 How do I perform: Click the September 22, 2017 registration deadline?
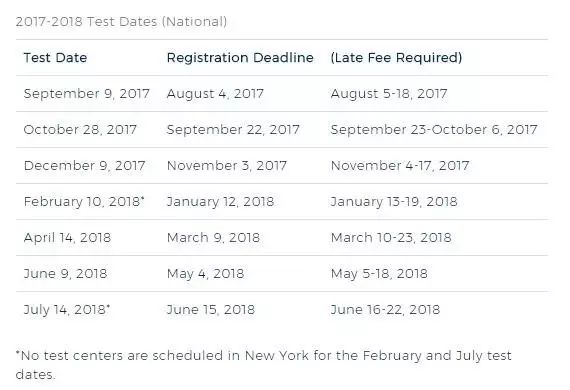233,129
